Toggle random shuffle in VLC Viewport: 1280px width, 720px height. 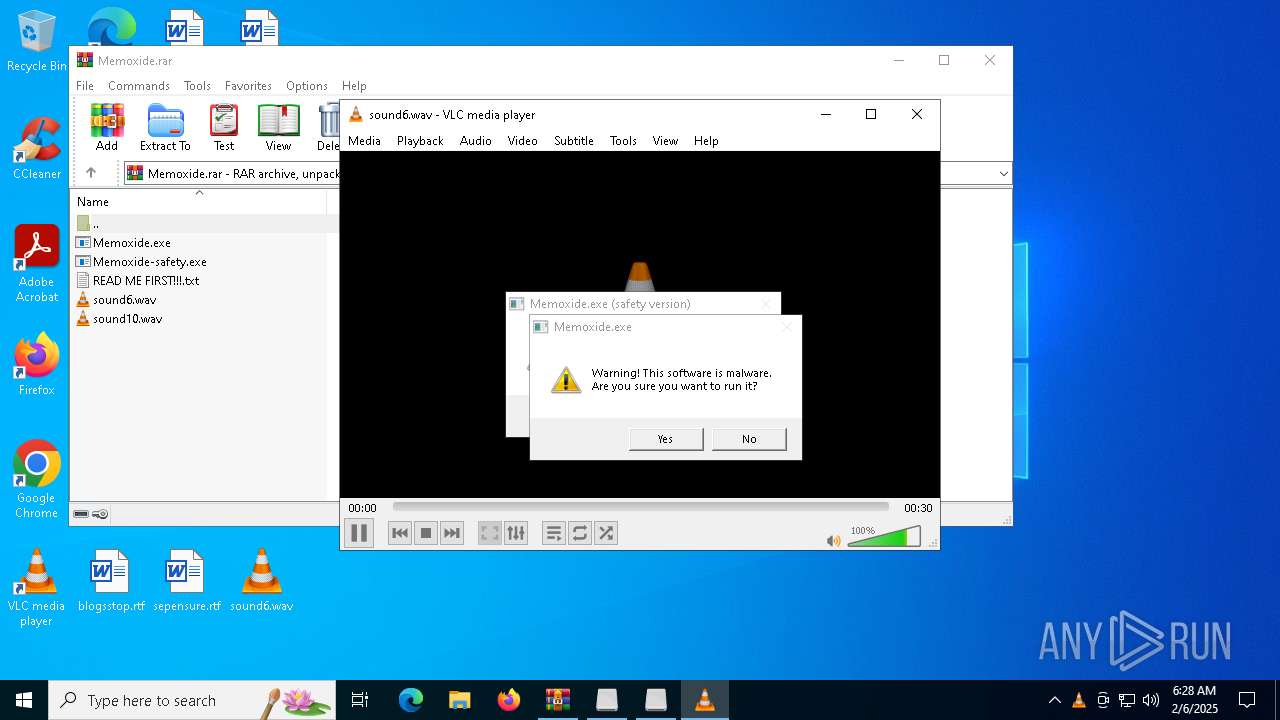[x=606, y=533]
